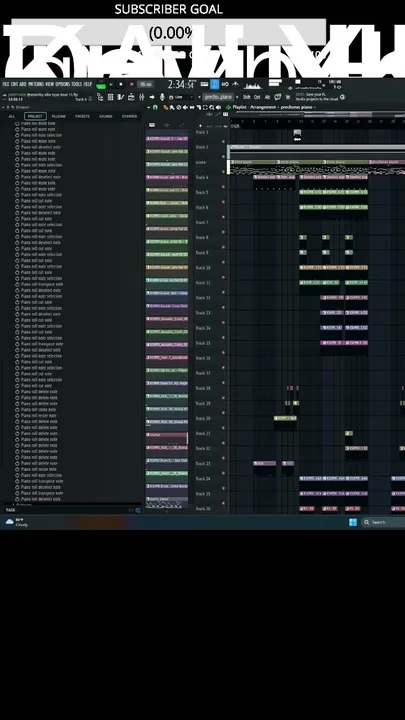Click the Shift shortcut button
Viewport: 405px width, 720px height.
point(247,97)
